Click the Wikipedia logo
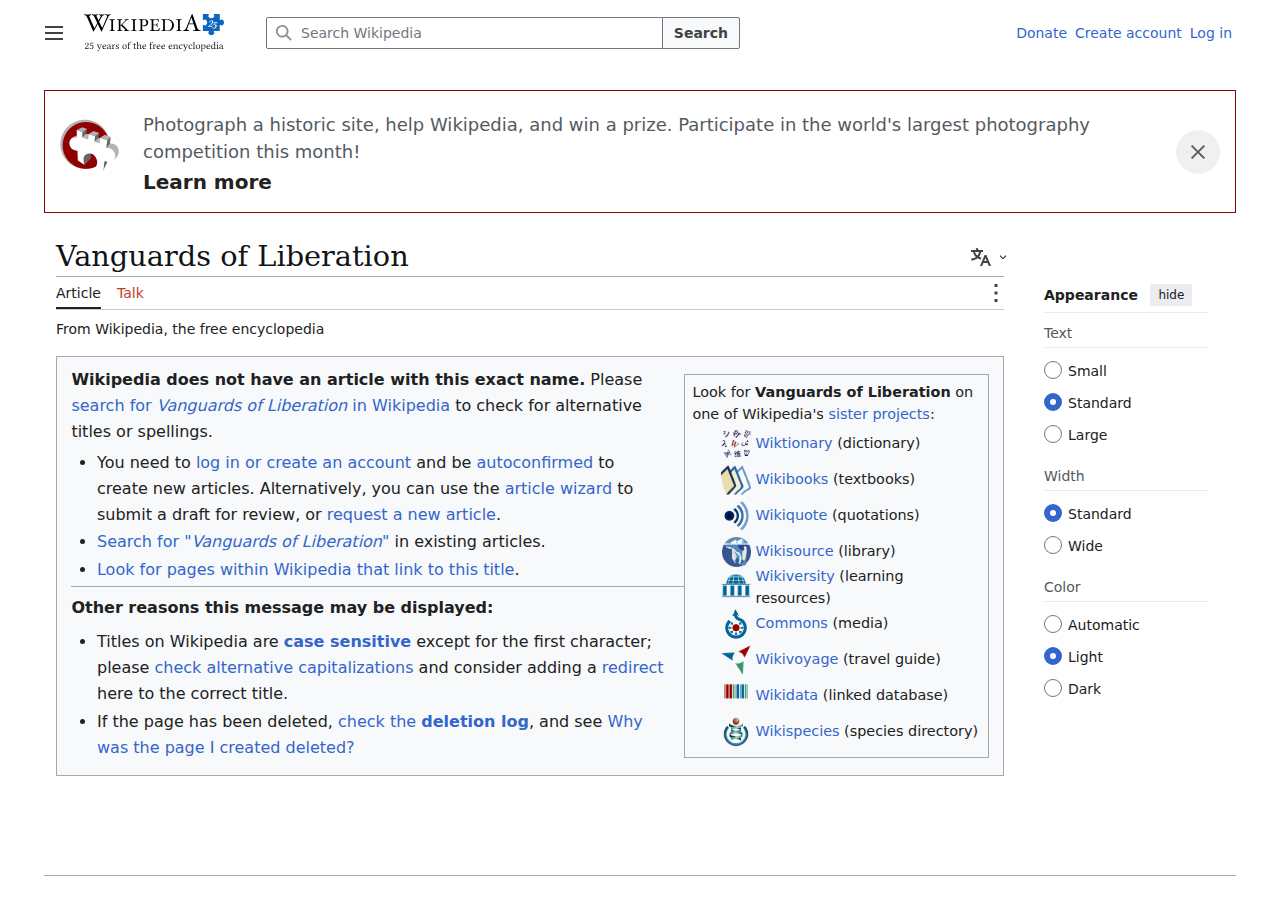The width and height of the screenshot is (1280, 900). click(154, 32)
